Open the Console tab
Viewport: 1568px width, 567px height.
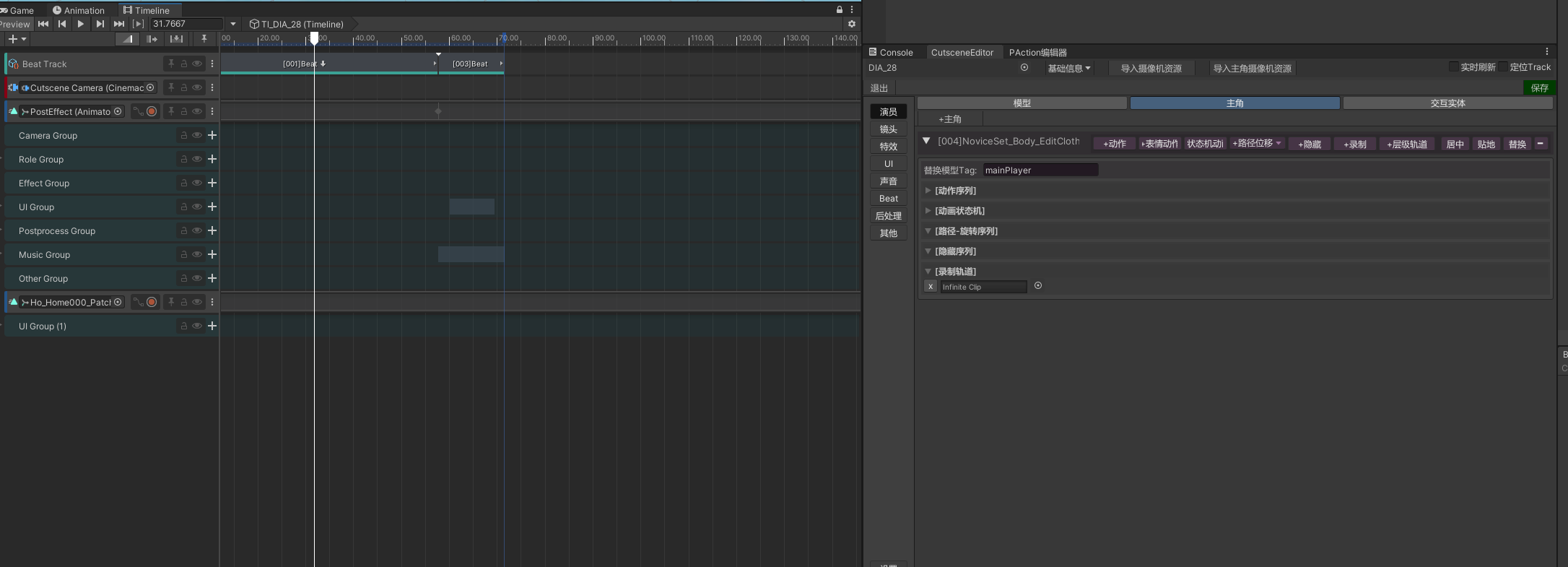coord(891,52)
